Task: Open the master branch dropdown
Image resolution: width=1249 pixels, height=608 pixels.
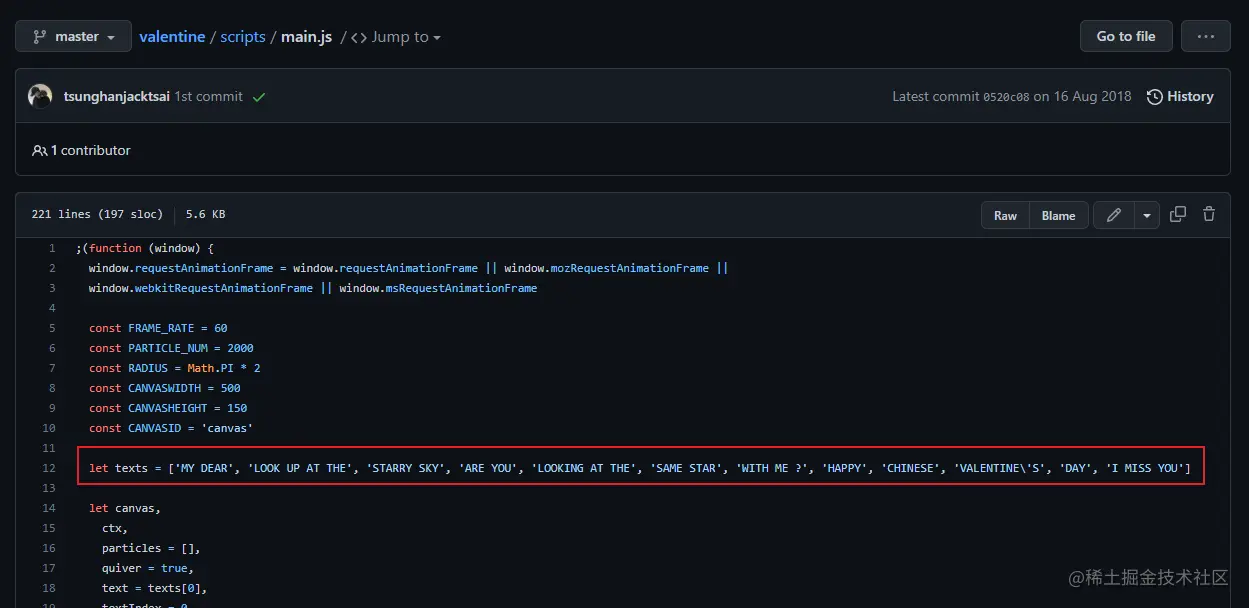Action: (x=73, y=36)
